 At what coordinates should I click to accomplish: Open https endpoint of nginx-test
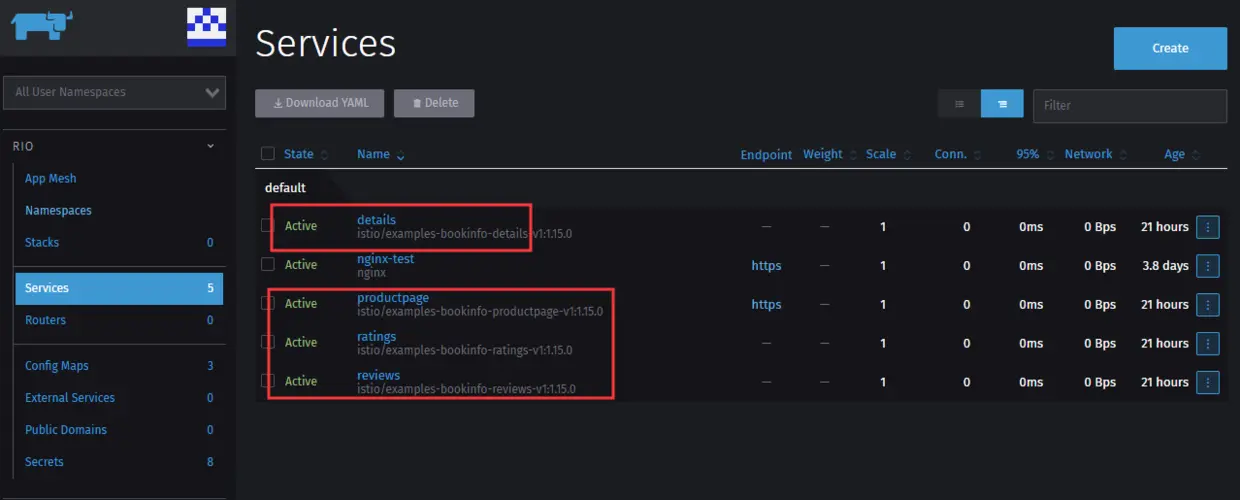pyautogui.click(x=766, y=266)
